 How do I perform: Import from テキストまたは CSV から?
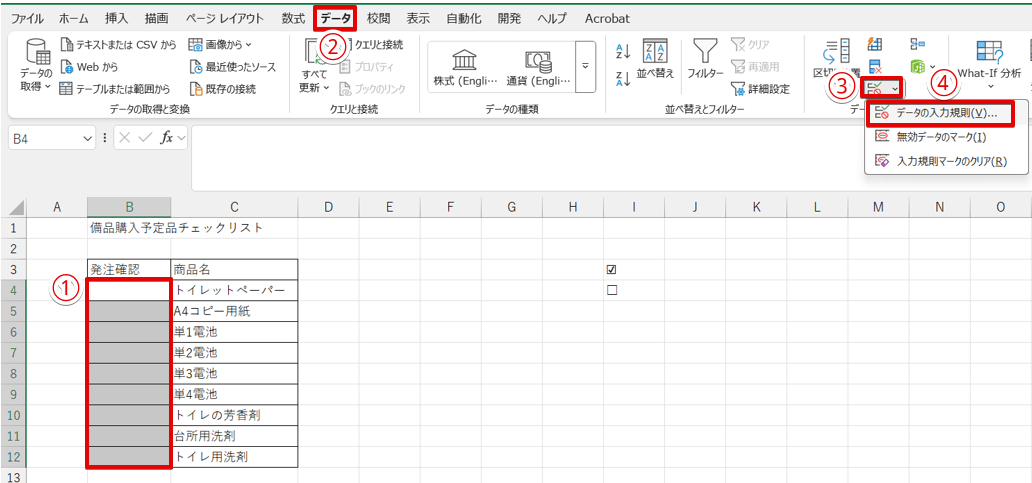click(118, 45)
